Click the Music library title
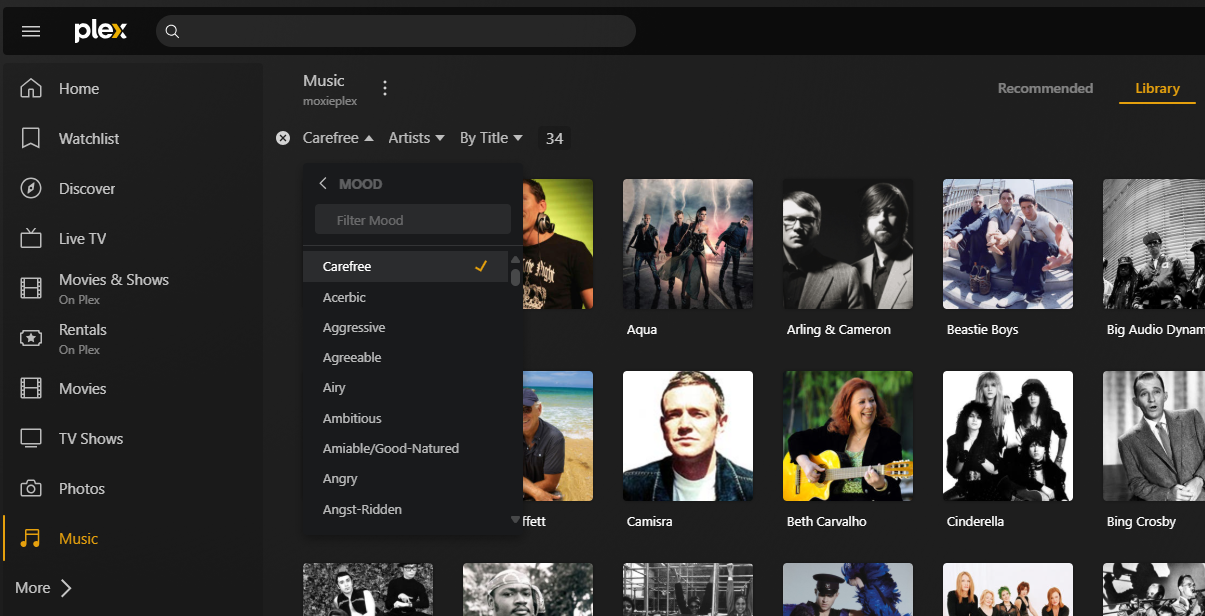Image resolution: width=1205 pixels, height=616 pixels. 324,80
